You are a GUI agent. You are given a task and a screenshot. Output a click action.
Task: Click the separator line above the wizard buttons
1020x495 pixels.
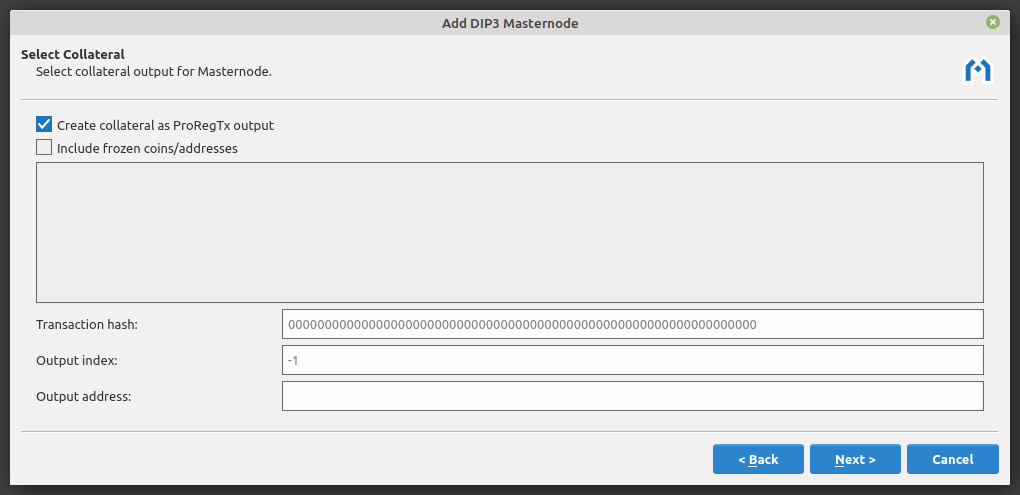click(509, 431)
